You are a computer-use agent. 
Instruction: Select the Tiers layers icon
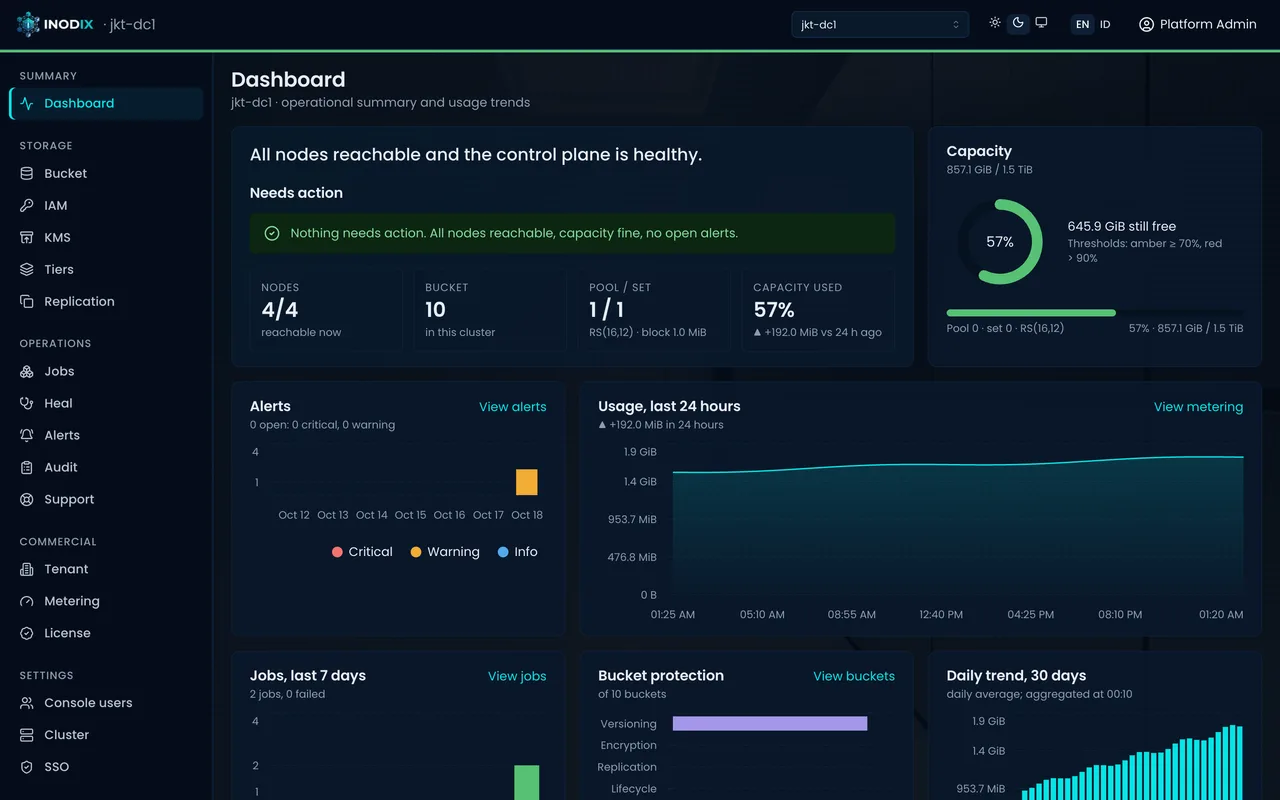pos(27,269)
